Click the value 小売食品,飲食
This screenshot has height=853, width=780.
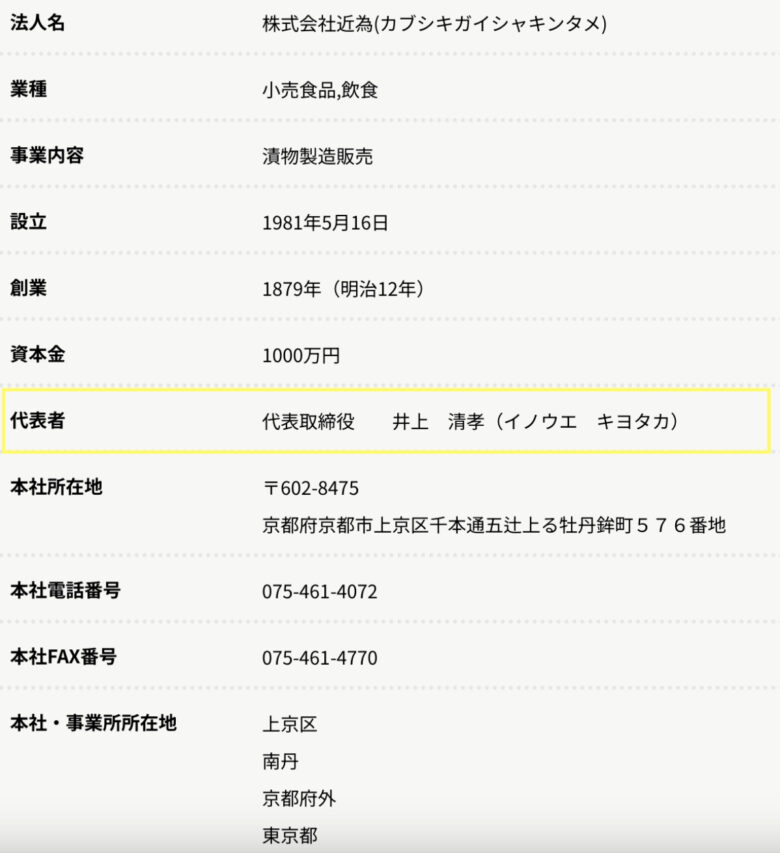point(320,90)
